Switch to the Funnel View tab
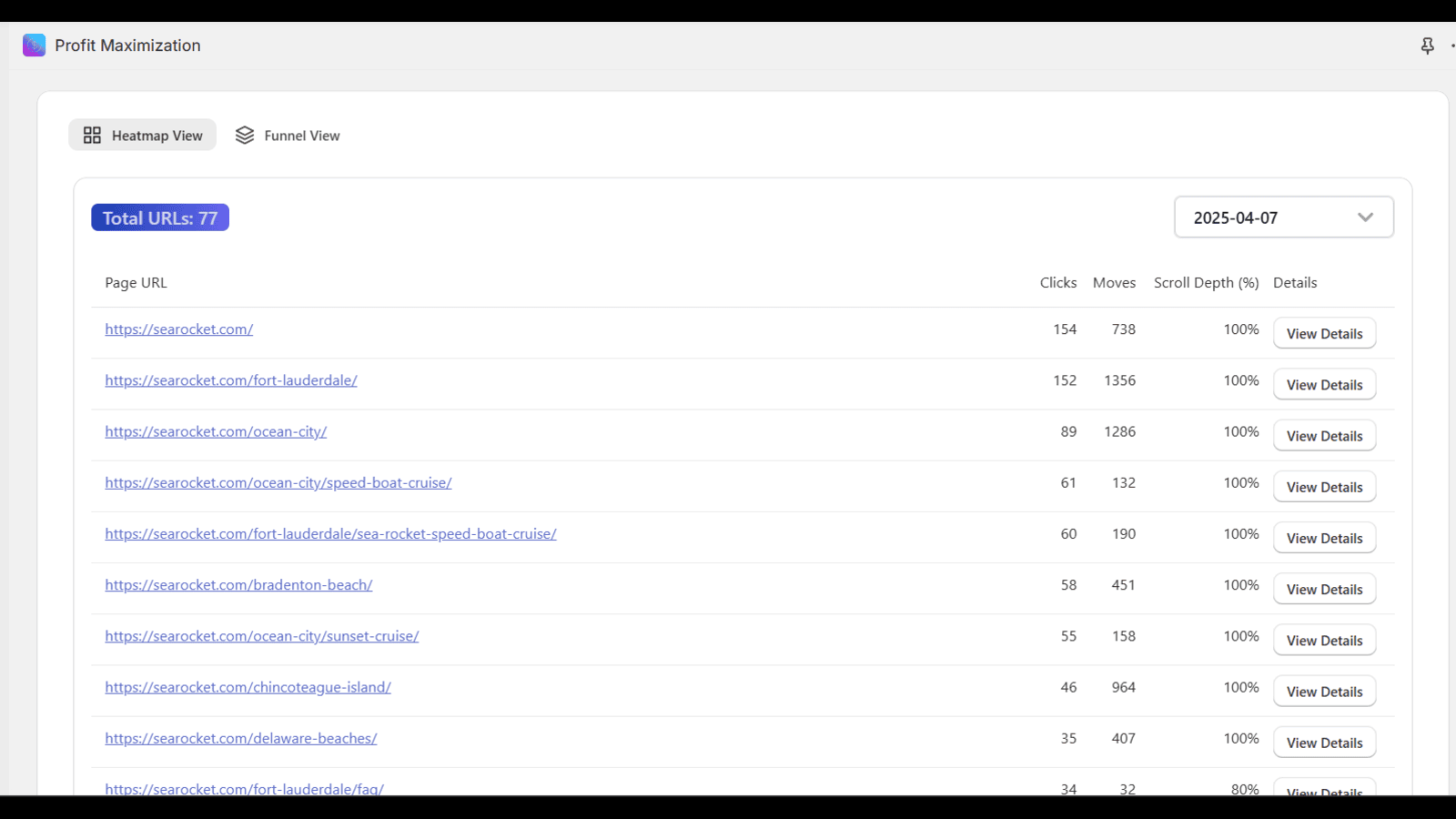This screenshot has width=1456, height=819. click(288, 135)
